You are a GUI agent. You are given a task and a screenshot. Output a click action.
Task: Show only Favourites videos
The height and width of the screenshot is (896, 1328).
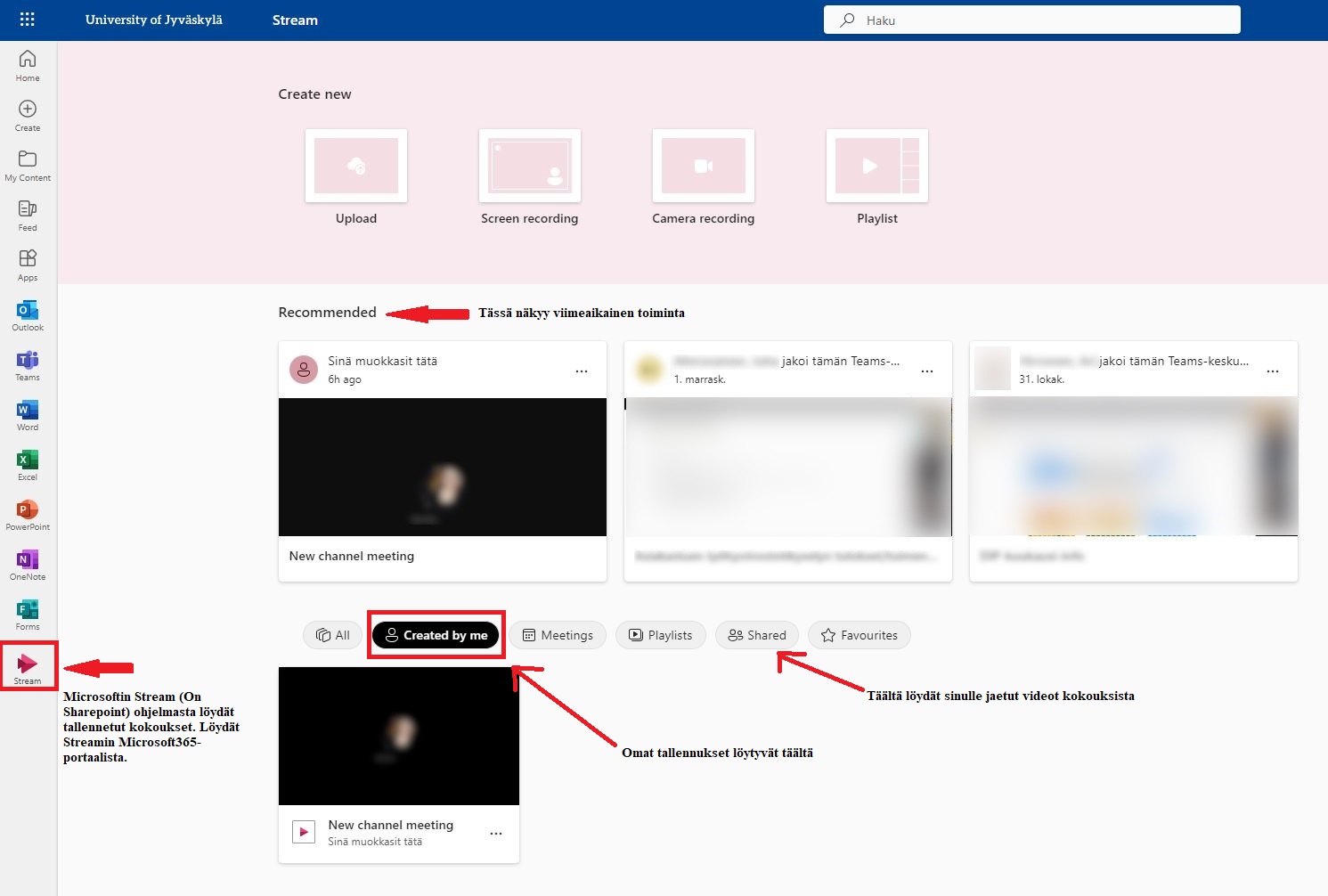(859, 635)
